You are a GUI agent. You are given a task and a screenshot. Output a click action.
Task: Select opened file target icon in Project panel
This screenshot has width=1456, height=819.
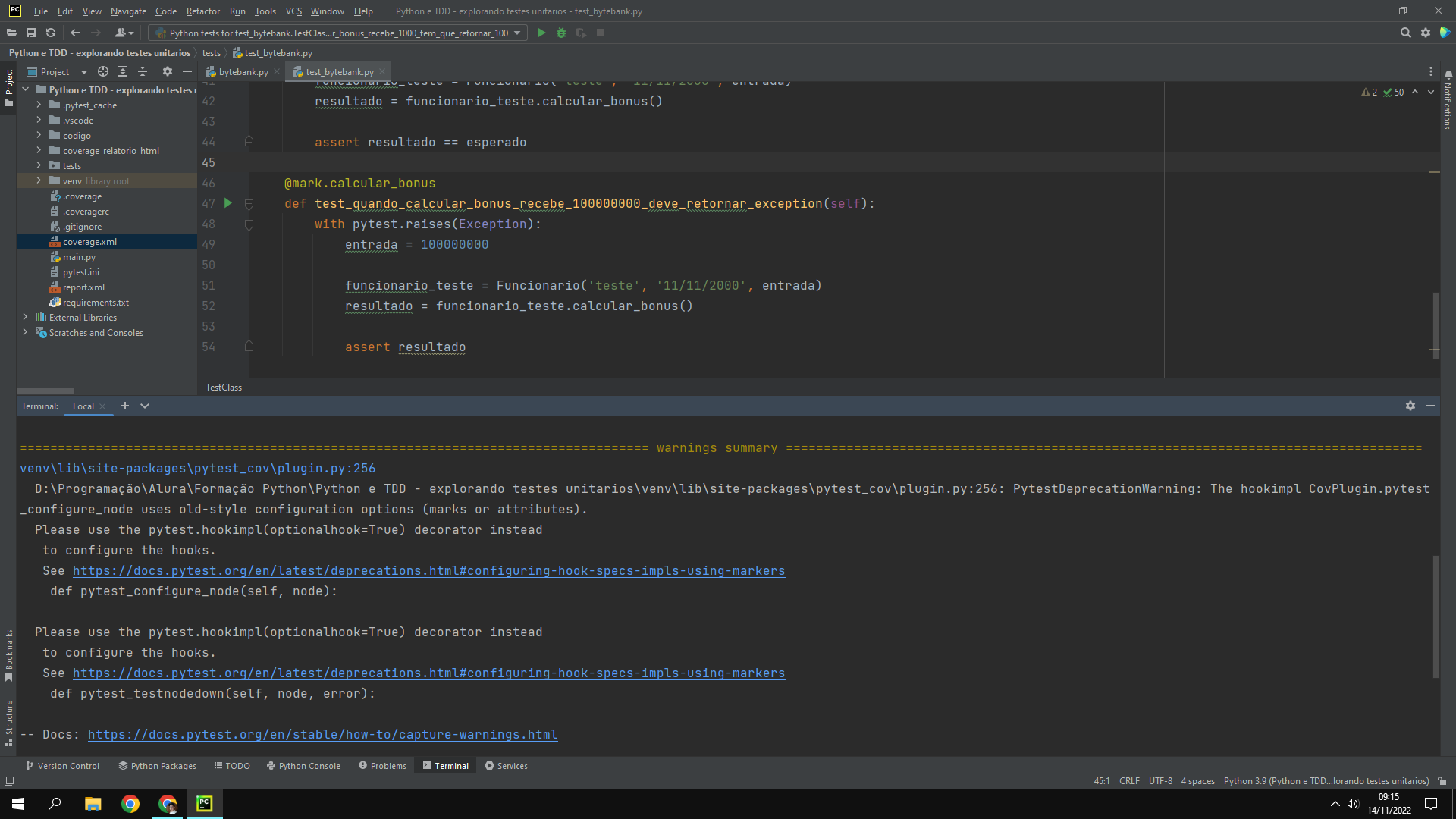103,71
